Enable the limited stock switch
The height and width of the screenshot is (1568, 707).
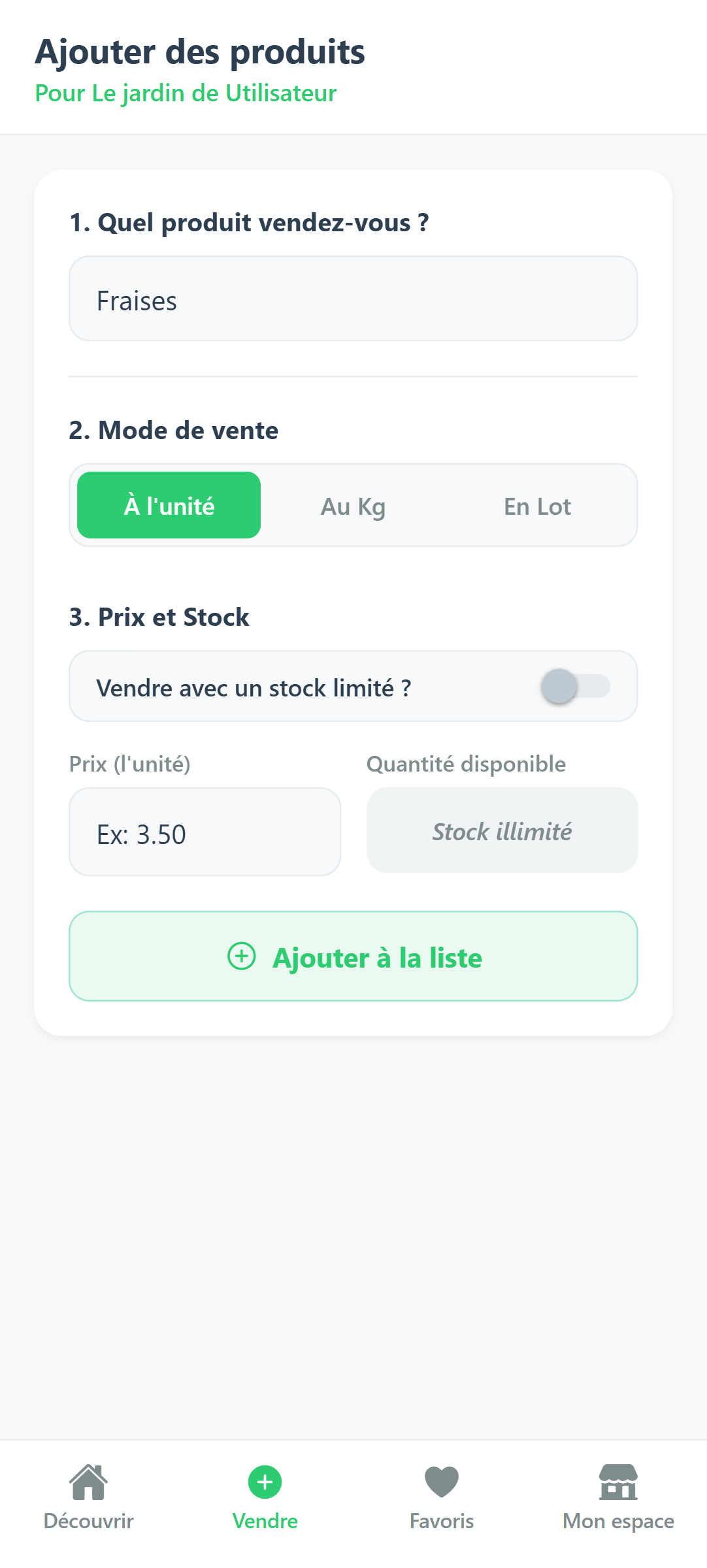tap(575, 686)
